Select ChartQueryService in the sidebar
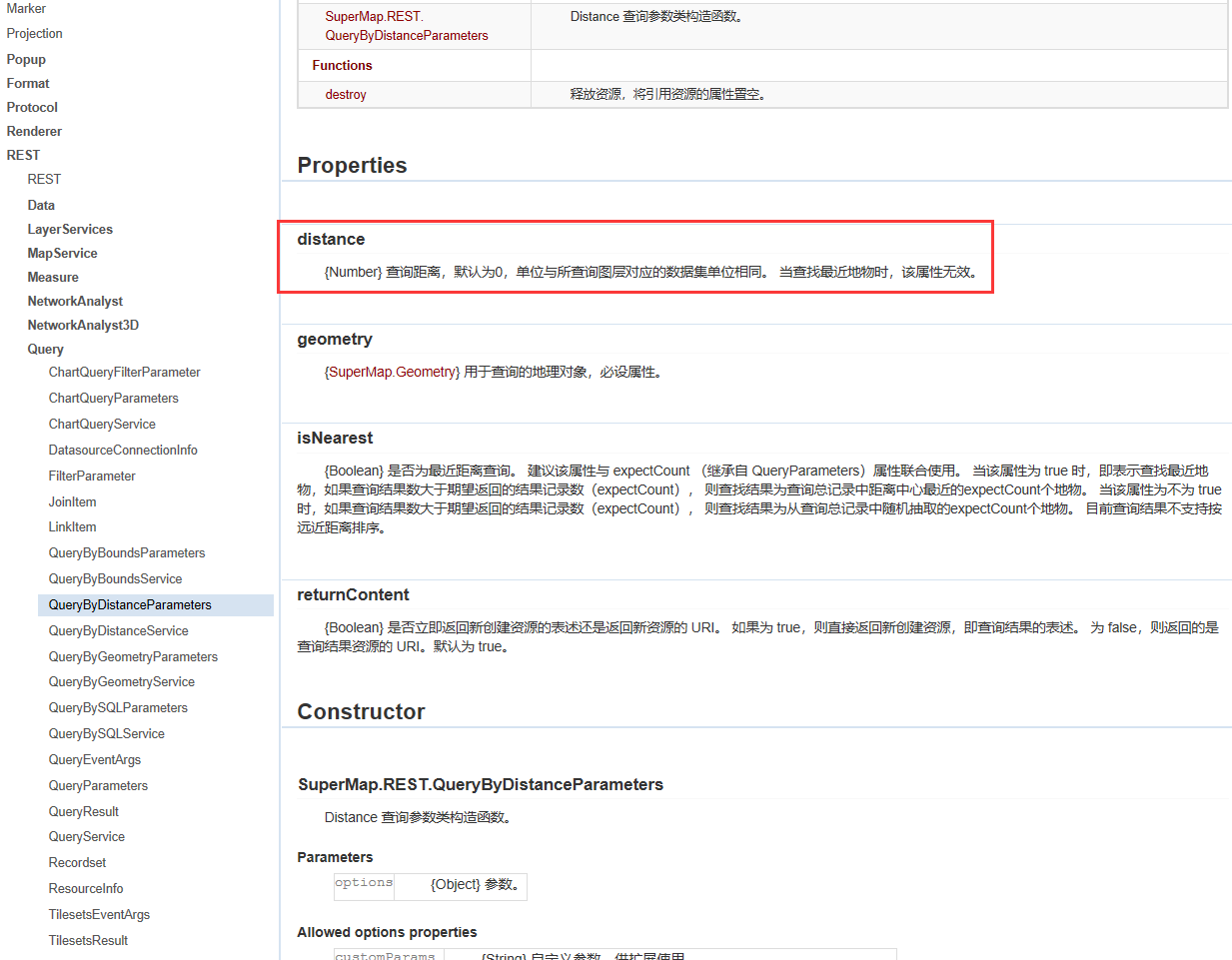1232x960 pixels. [x=102, y=424]
